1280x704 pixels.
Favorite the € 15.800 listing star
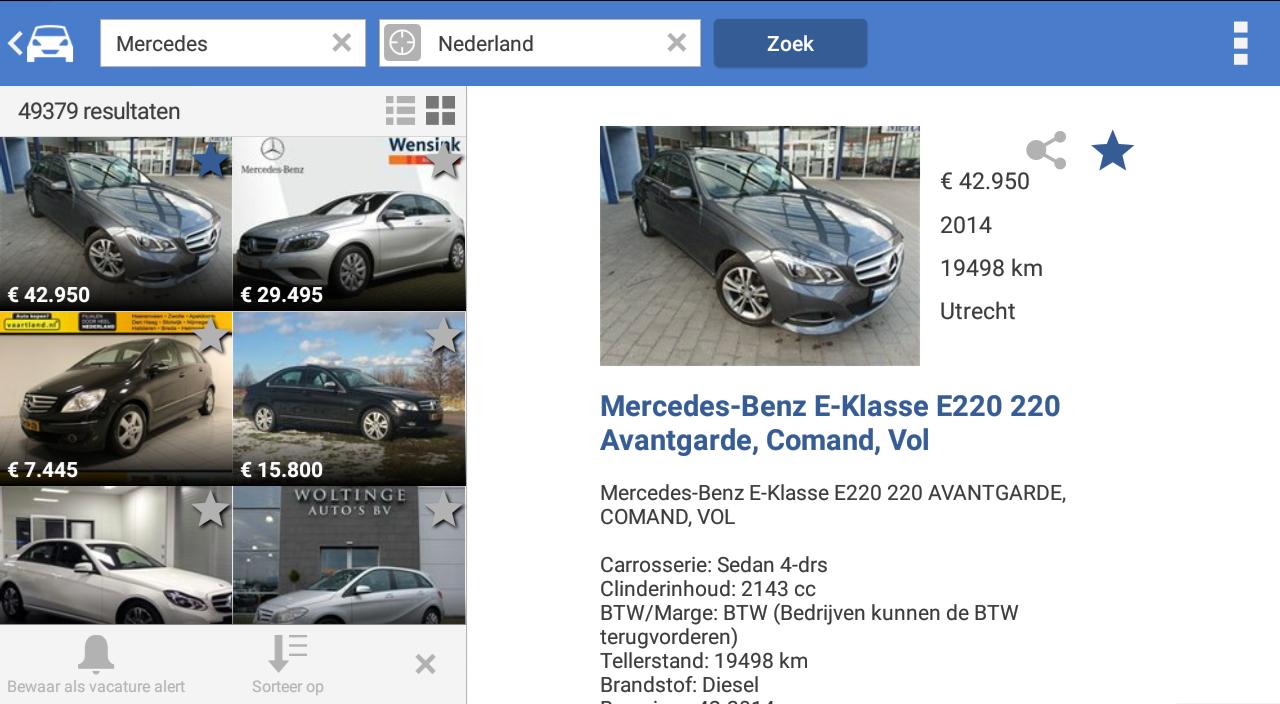click(443, 335)
